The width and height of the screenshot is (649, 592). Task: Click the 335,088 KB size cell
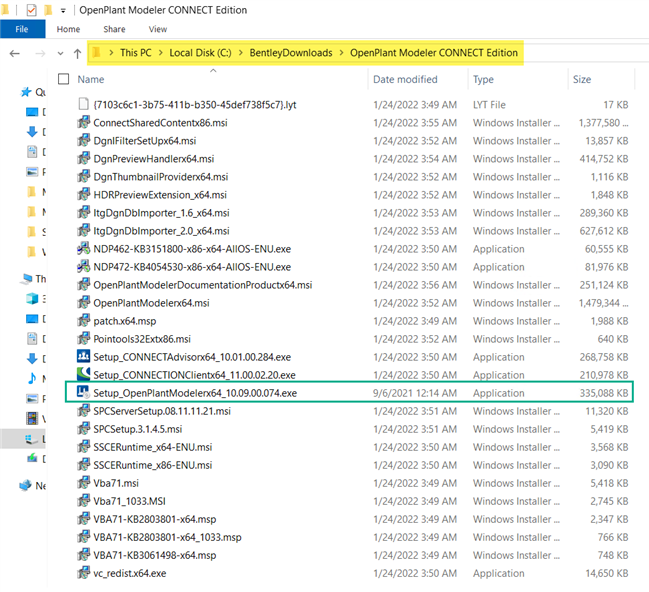pos(604,393)
